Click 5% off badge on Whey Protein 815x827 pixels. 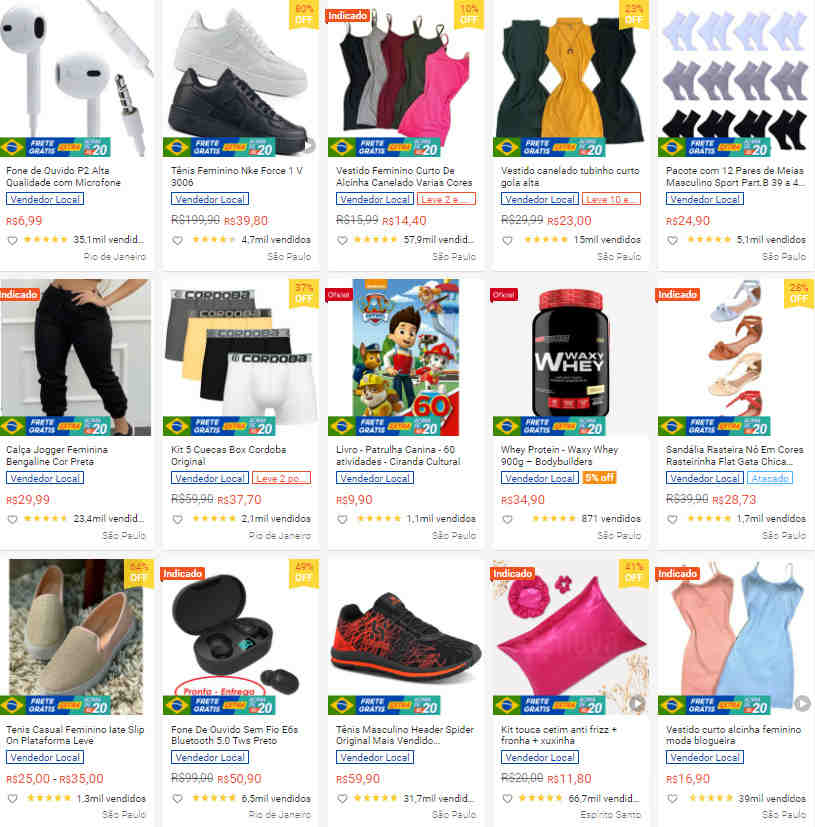coord(599,478)
